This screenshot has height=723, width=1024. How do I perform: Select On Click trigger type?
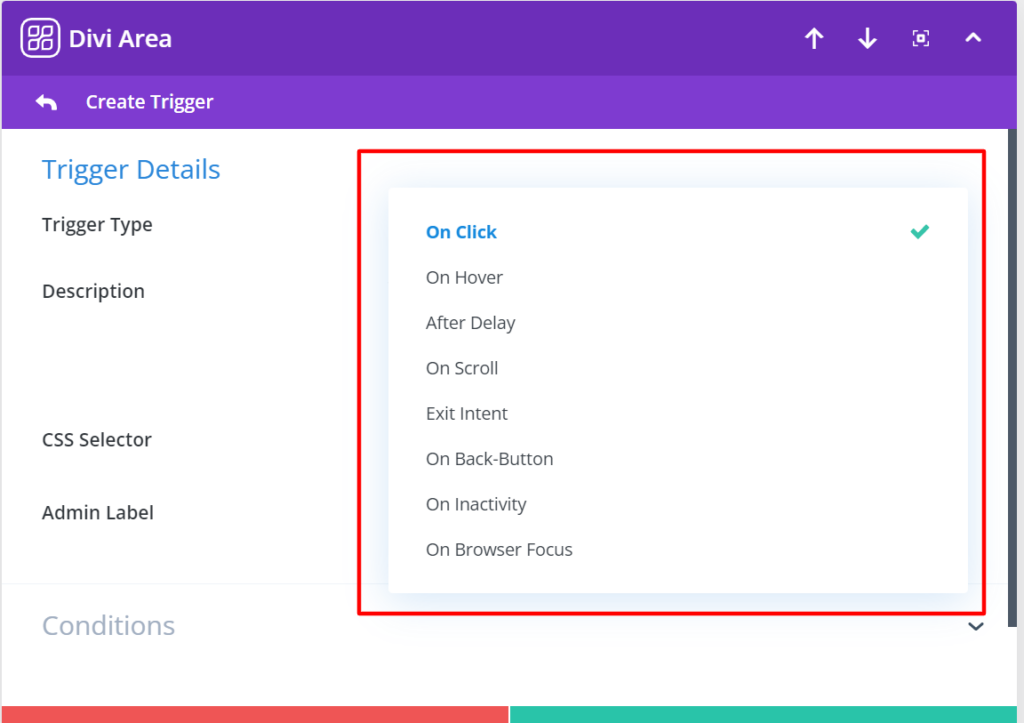[677, 232]
